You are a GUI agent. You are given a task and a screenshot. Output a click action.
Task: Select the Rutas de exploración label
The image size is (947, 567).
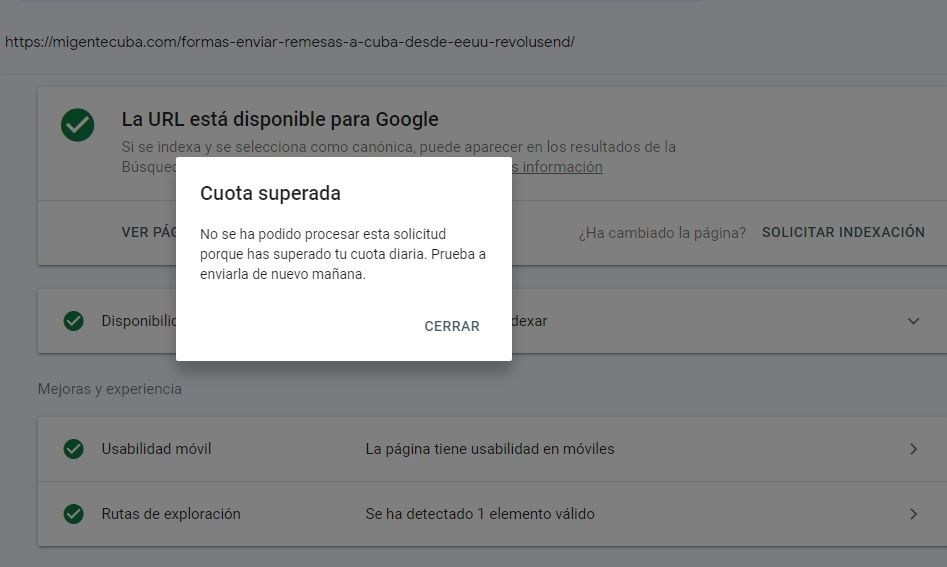click(171, 514)
